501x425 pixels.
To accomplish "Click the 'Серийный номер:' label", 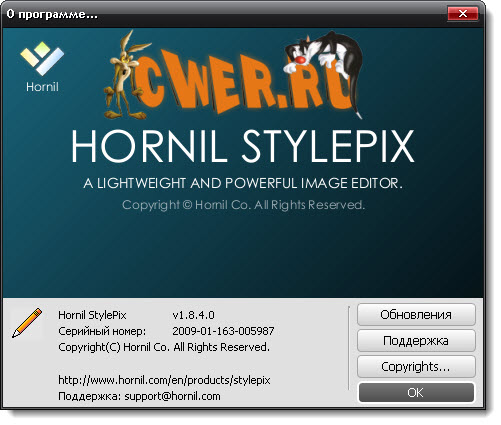I will coord(102,331).
